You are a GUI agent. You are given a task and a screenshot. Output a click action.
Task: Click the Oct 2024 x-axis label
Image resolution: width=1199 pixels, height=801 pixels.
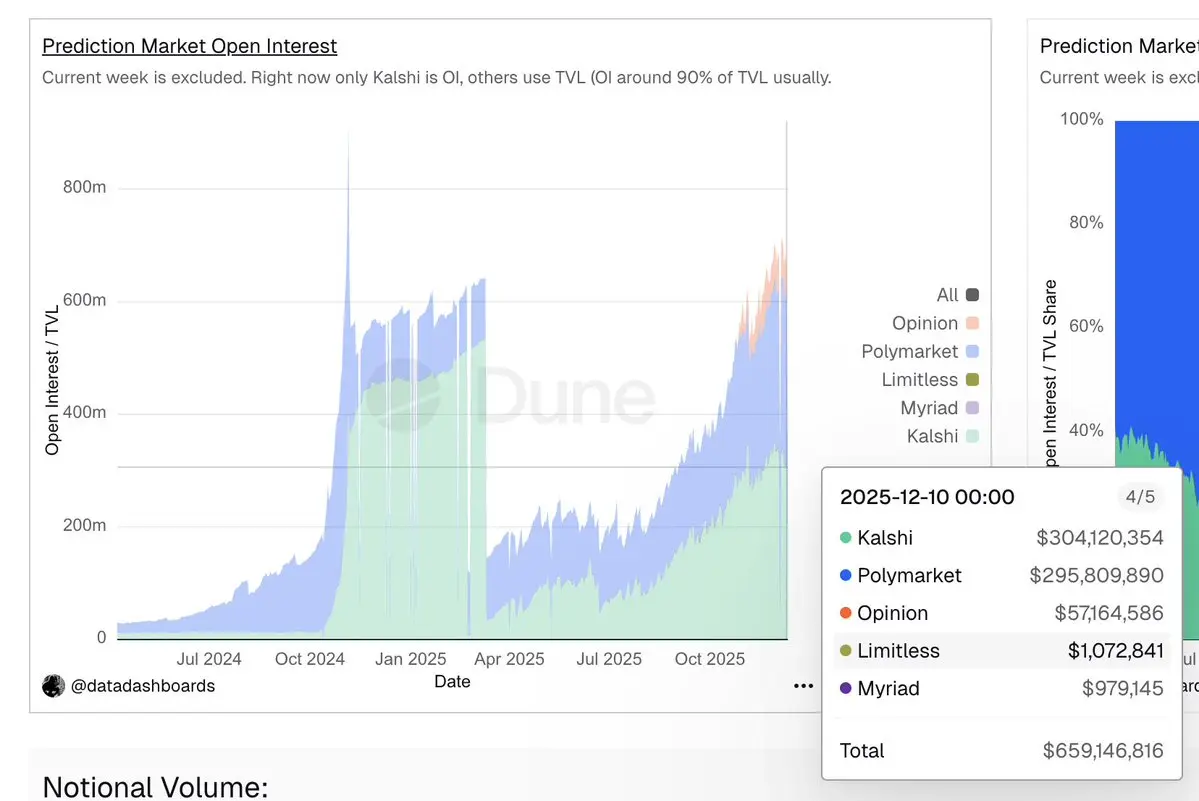coord(310,659)
